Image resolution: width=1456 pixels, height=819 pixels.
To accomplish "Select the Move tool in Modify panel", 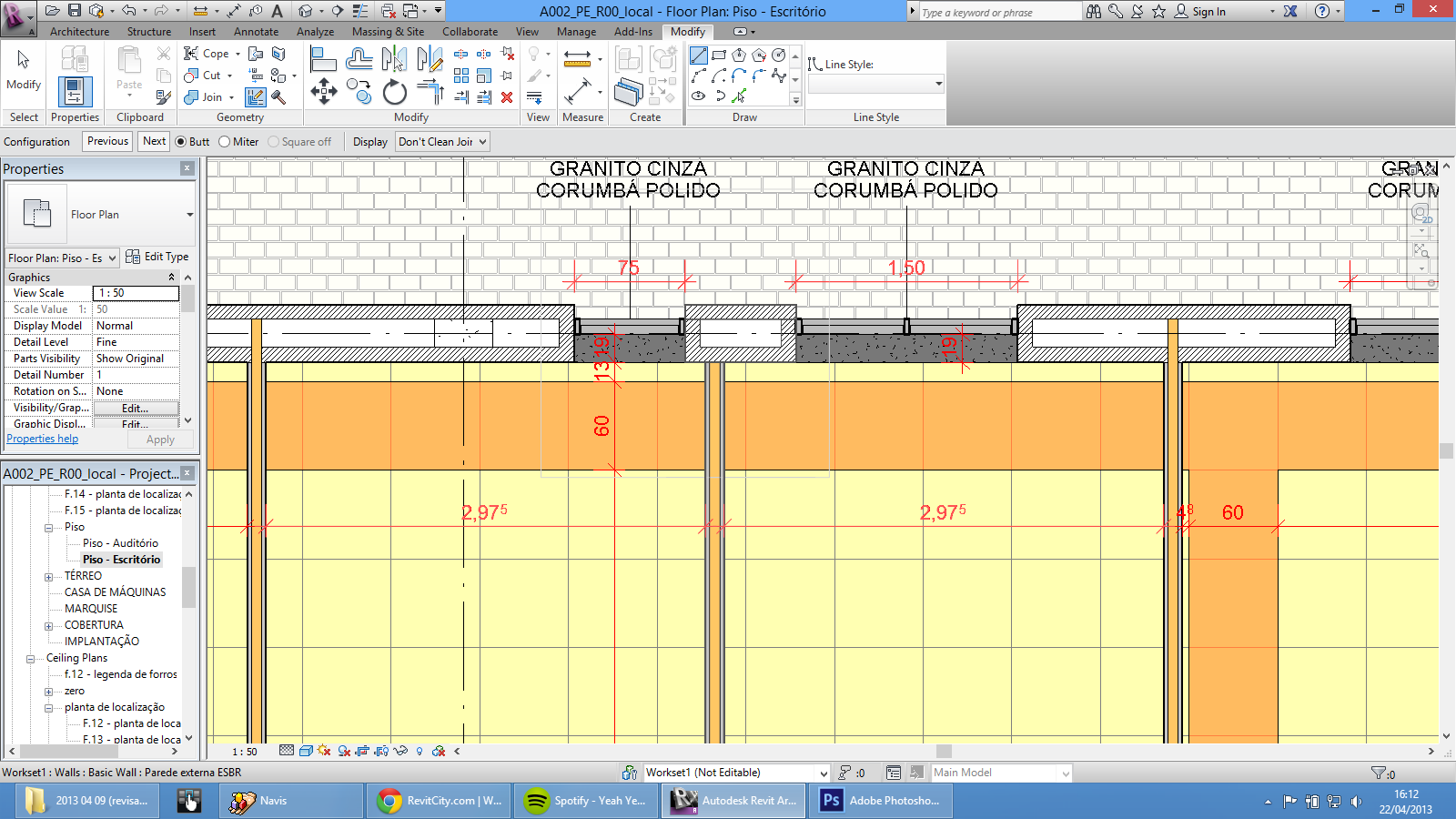I will pyautogui.click(x=324, y=91).
